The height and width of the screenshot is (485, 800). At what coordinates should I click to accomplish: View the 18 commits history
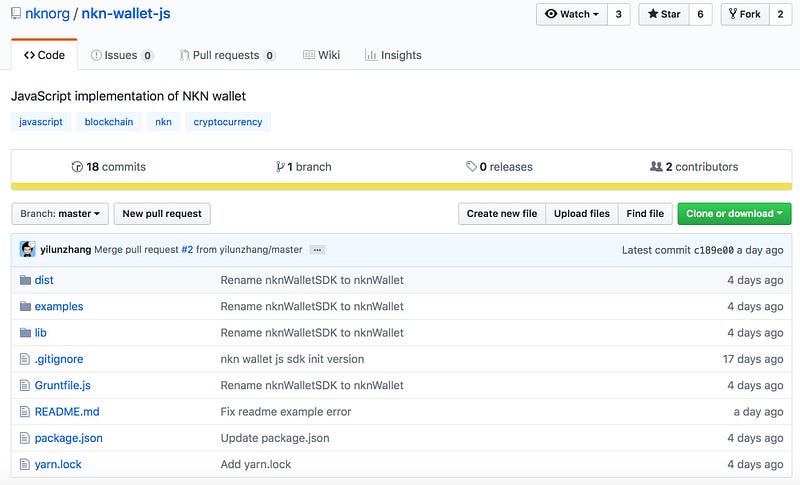(109, 167)
